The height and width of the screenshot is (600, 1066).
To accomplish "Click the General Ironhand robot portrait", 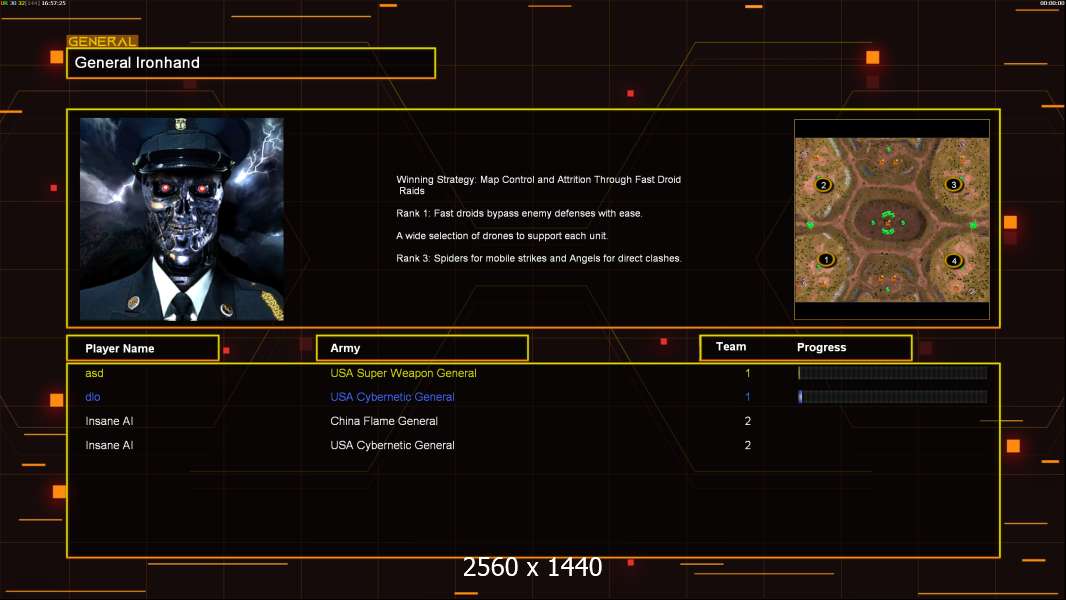I will [182, 219].
